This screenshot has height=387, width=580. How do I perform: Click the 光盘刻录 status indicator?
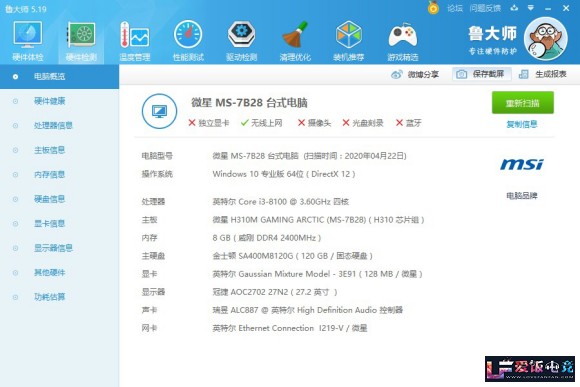(363, 123)
